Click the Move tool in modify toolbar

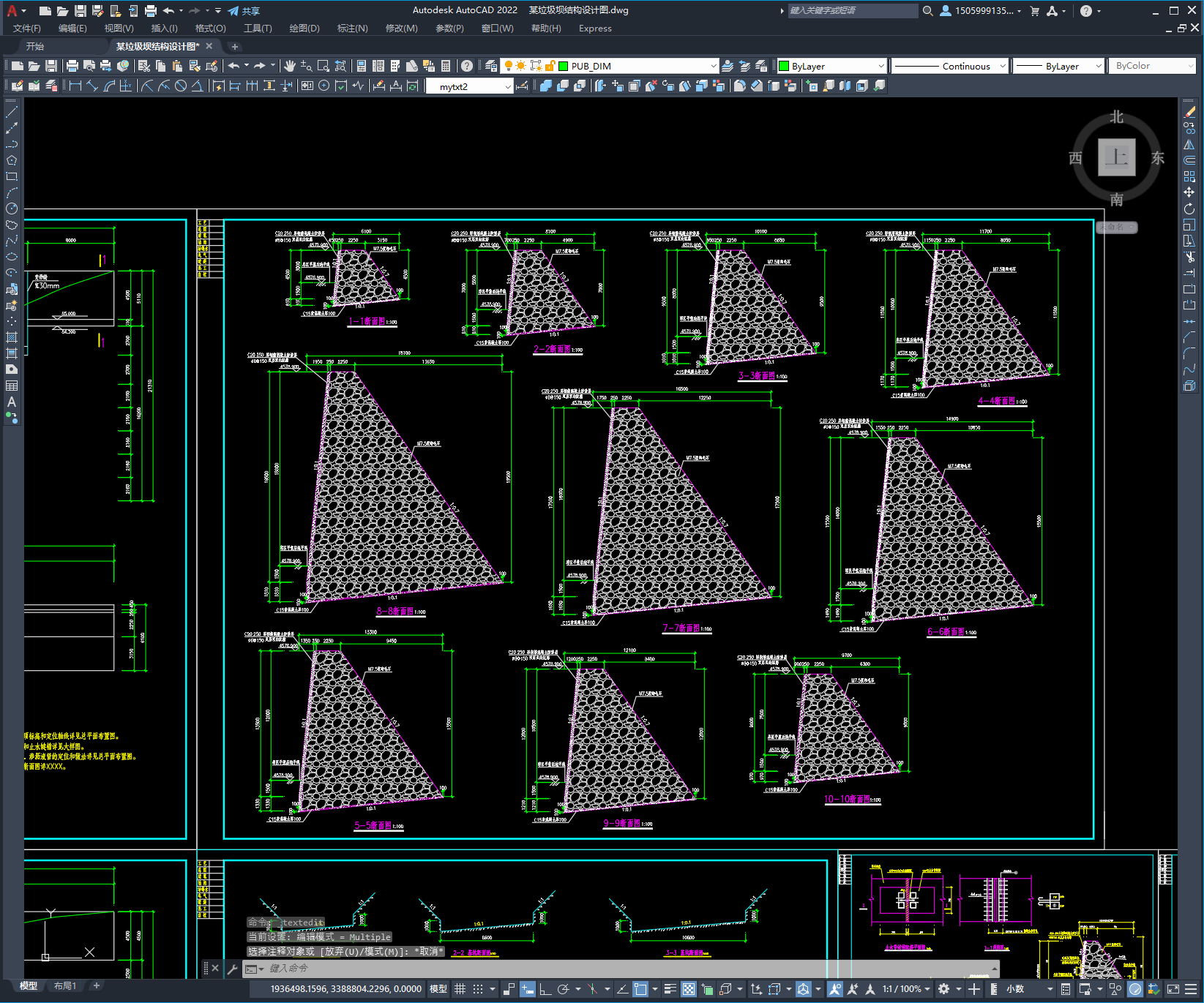(x=1189, y=192)
